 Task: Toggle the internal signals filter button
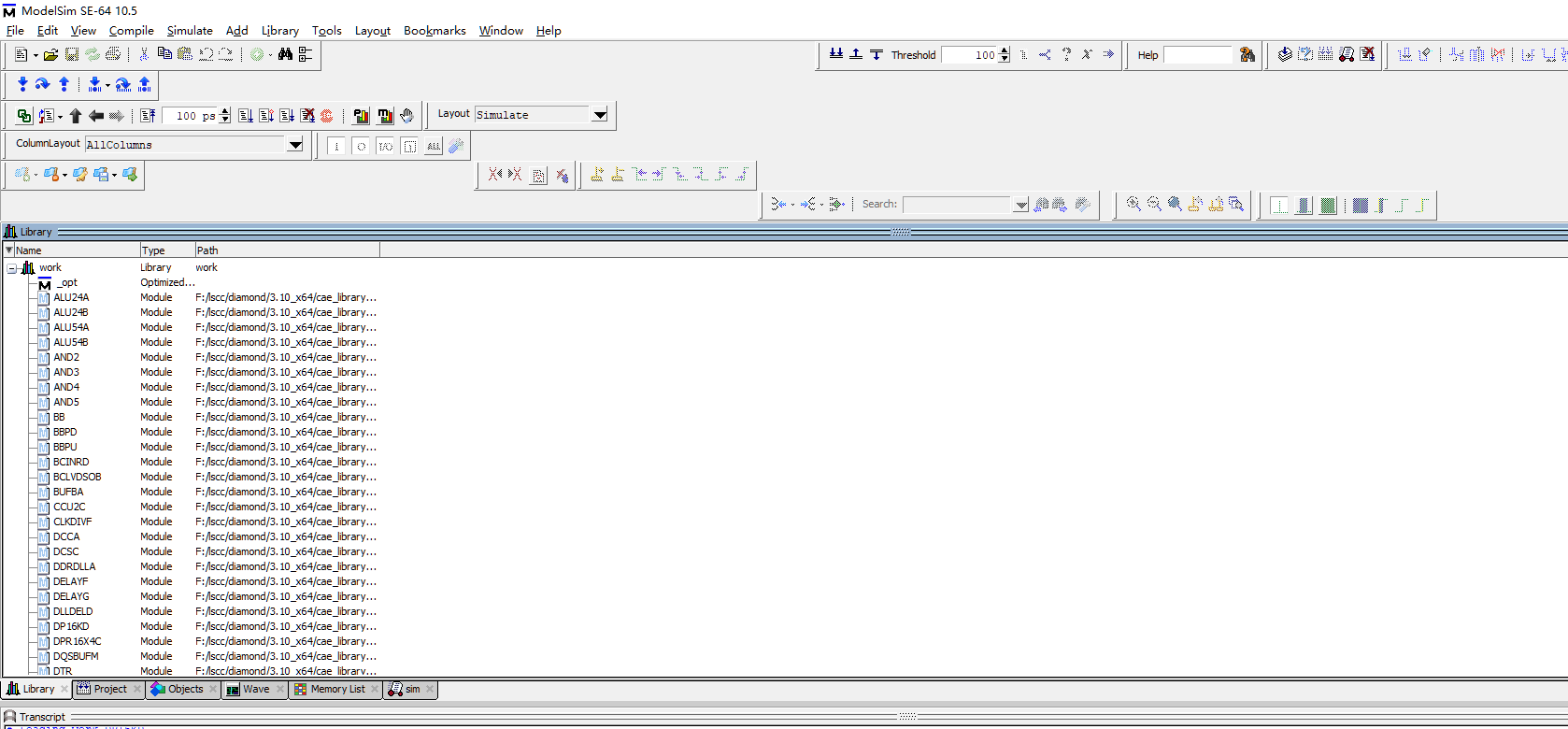point(409,146)
